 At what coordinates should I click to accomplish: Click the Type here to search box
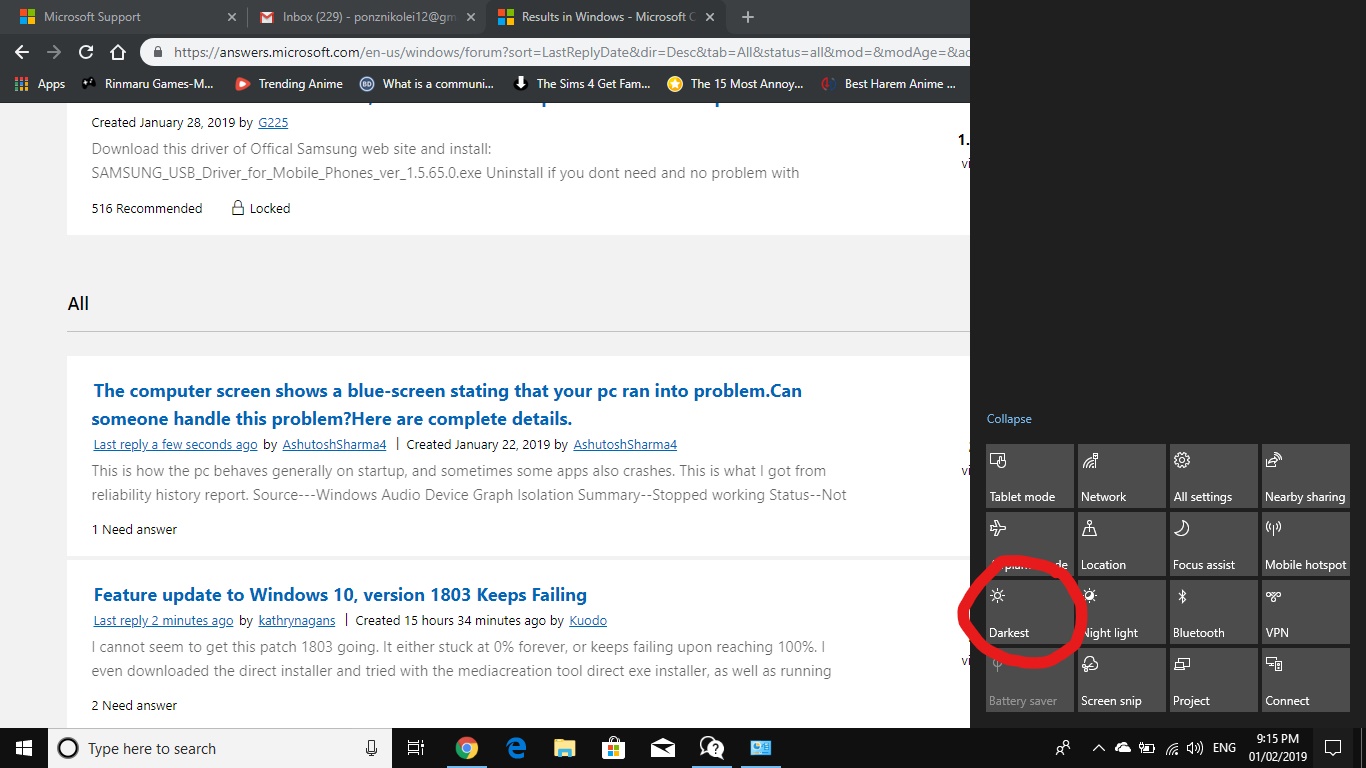(219, 748)
